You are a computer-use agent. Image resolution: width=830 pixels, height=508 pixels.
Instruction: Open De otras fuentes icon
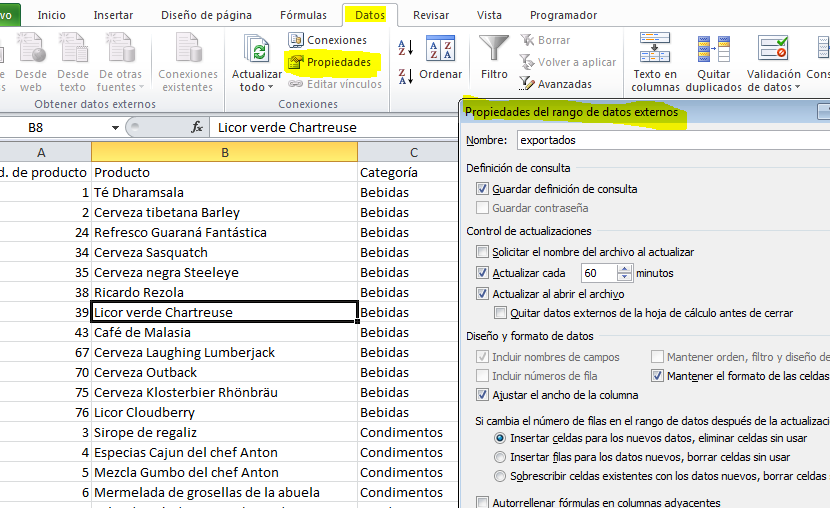click(x=121, y=49)
